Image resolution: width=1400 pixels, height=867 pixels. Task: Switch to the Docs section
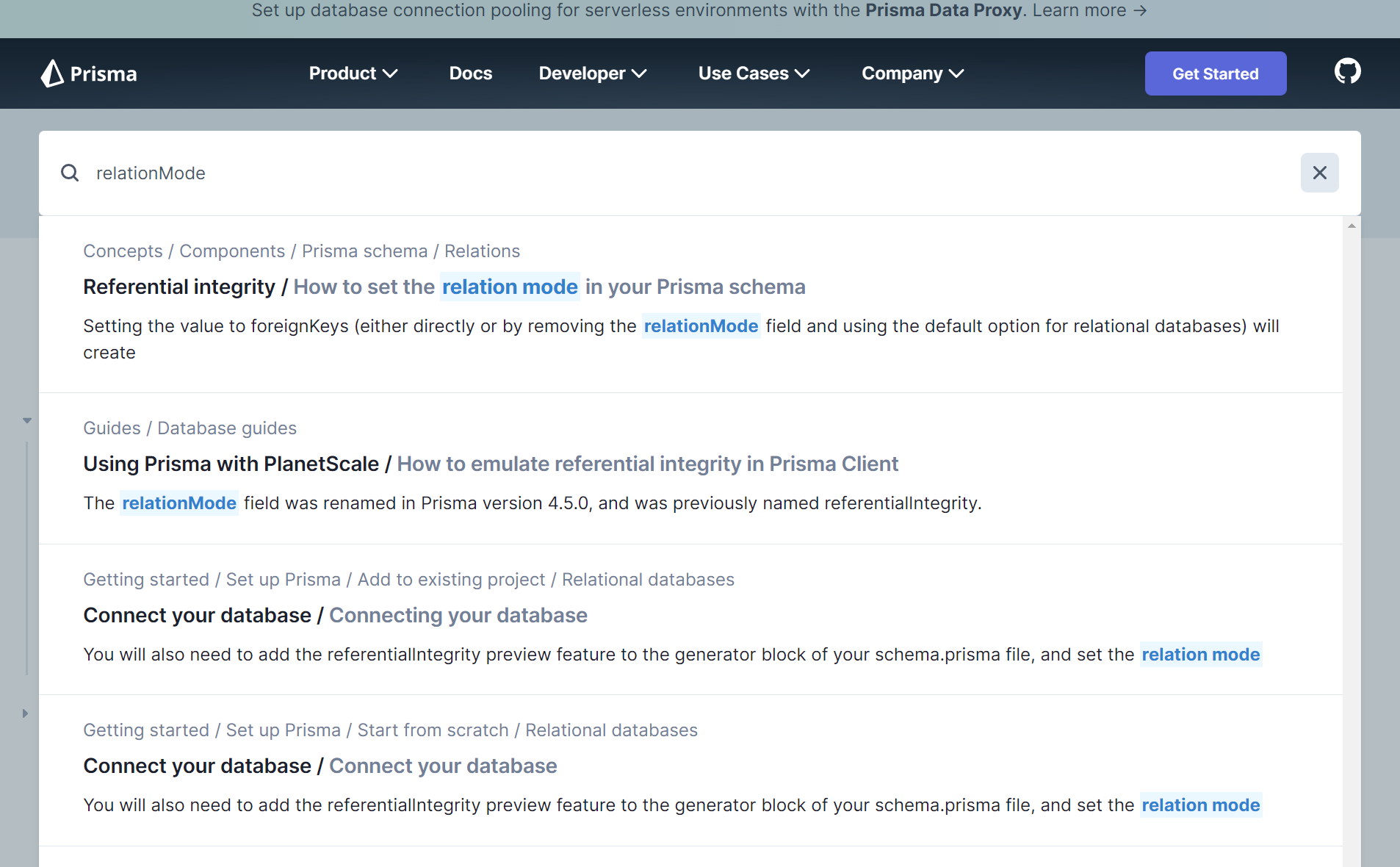[470, 73]
